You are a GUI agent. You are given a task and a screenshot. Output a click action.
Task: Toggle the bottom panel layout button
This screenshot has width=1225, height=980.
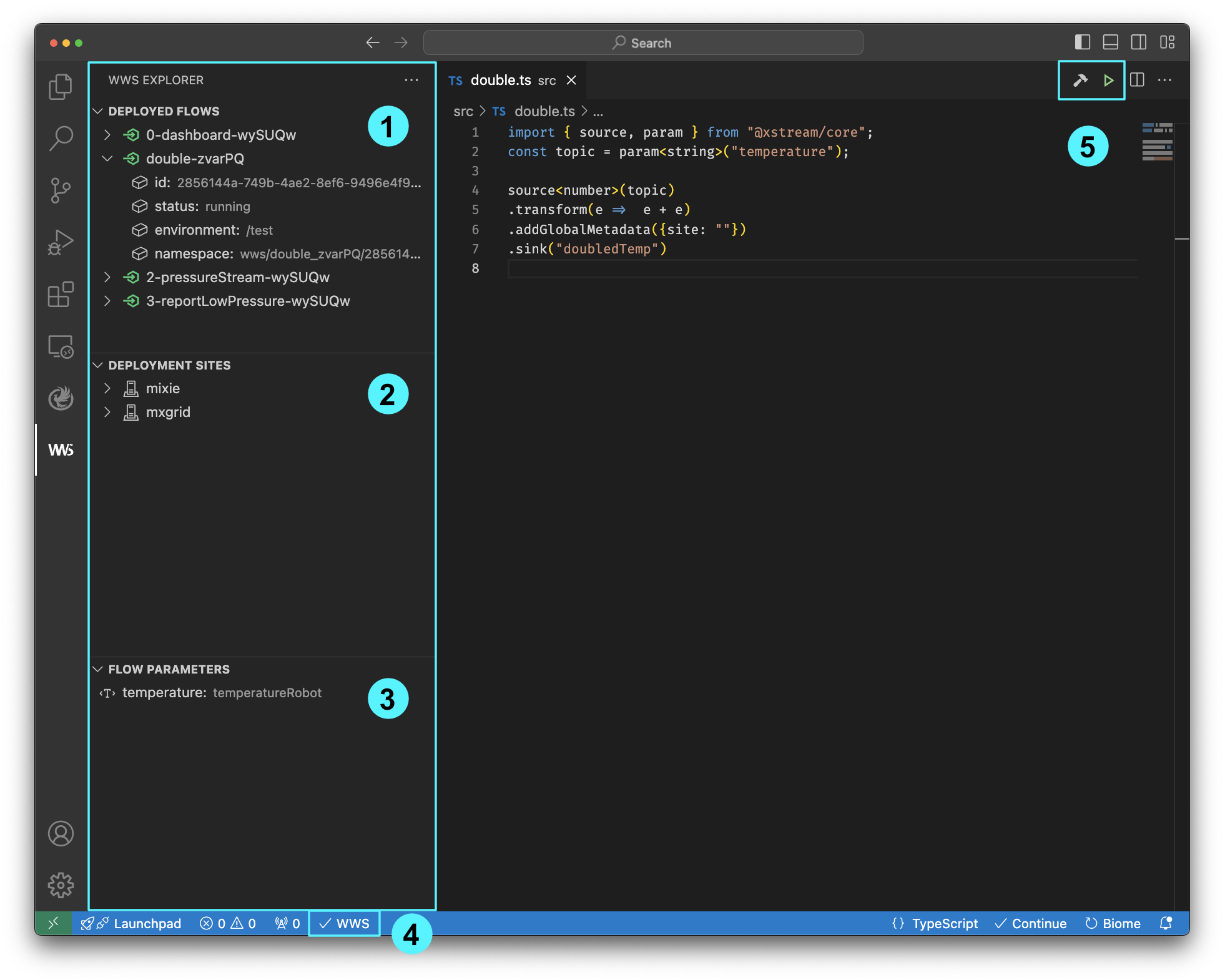pyautogui.click(x=1110, y=42)
